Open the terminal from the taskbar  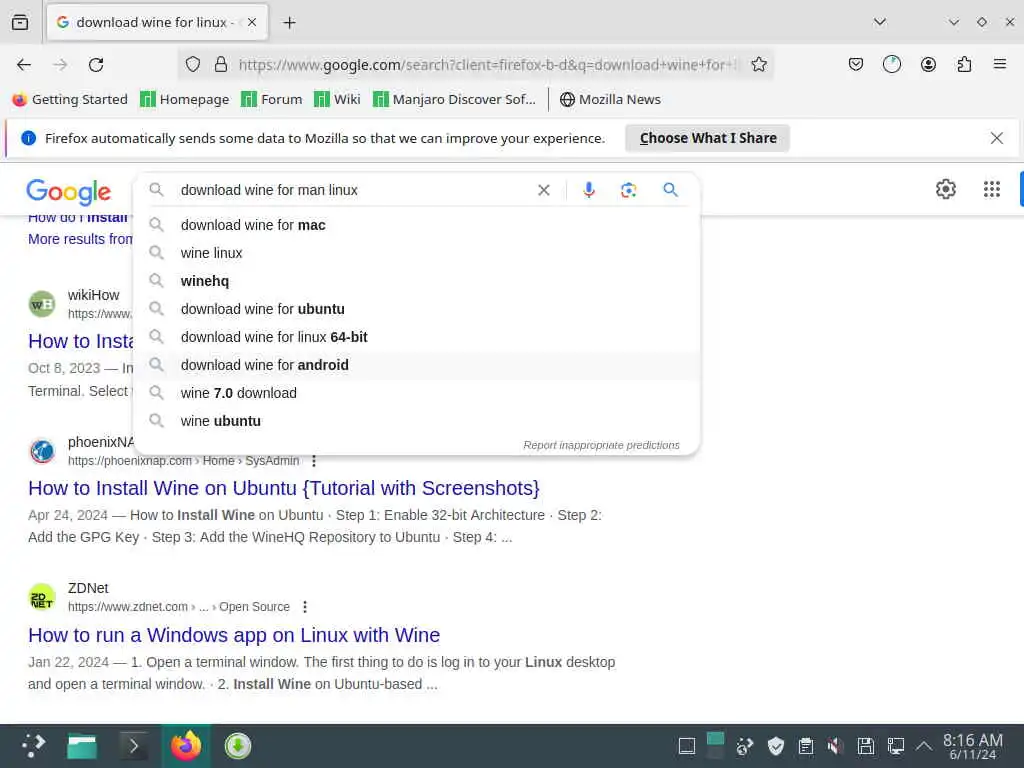(x=134, y=746)
